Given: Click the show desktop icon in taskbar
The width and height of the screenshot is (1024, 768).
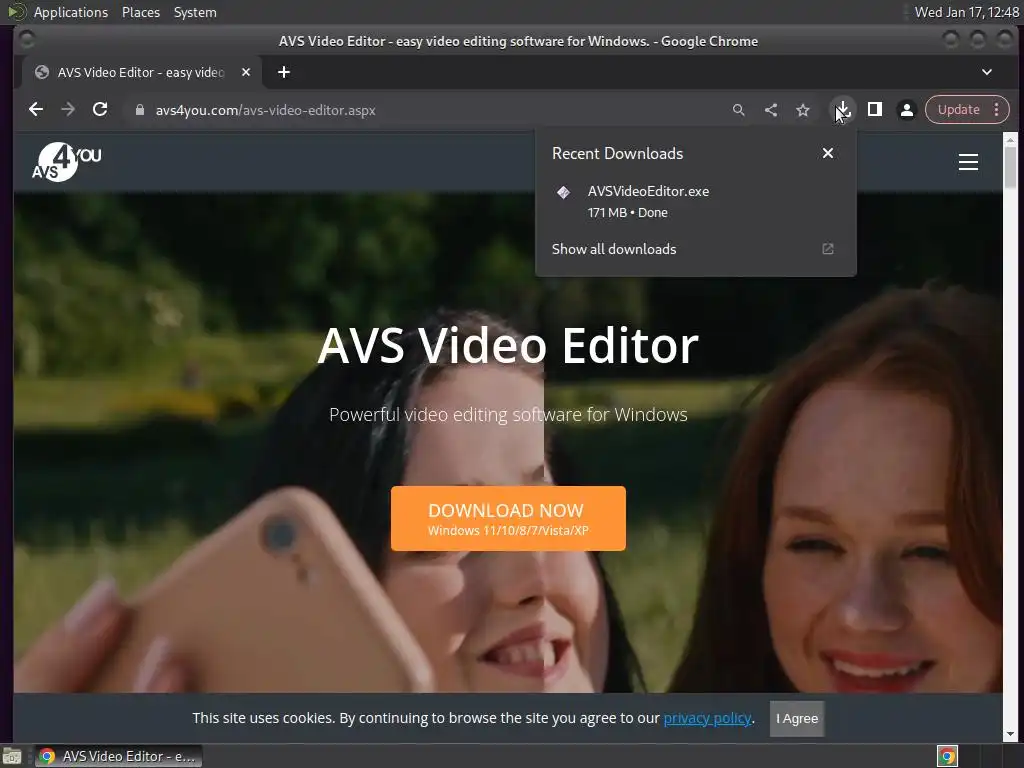Looking at the screenshot, I should point(12,756).
